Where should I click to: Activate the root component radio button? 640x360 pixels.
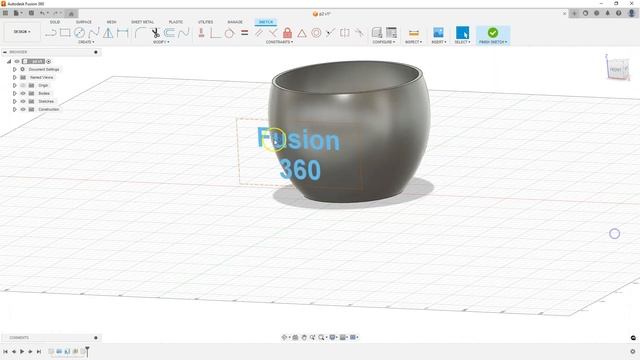click(49, 61)
